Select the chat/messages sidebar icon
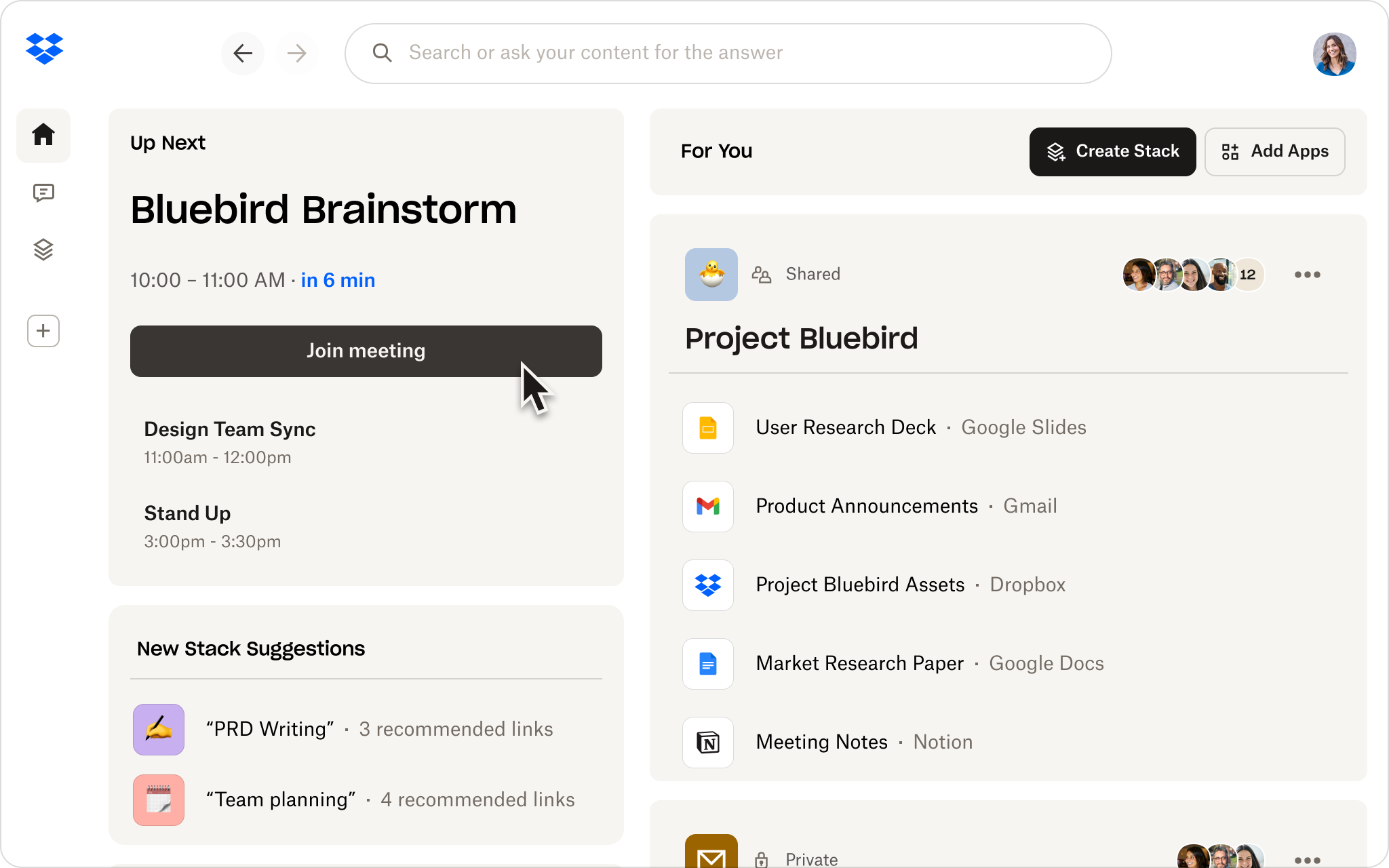 click(x=44, y=192)
